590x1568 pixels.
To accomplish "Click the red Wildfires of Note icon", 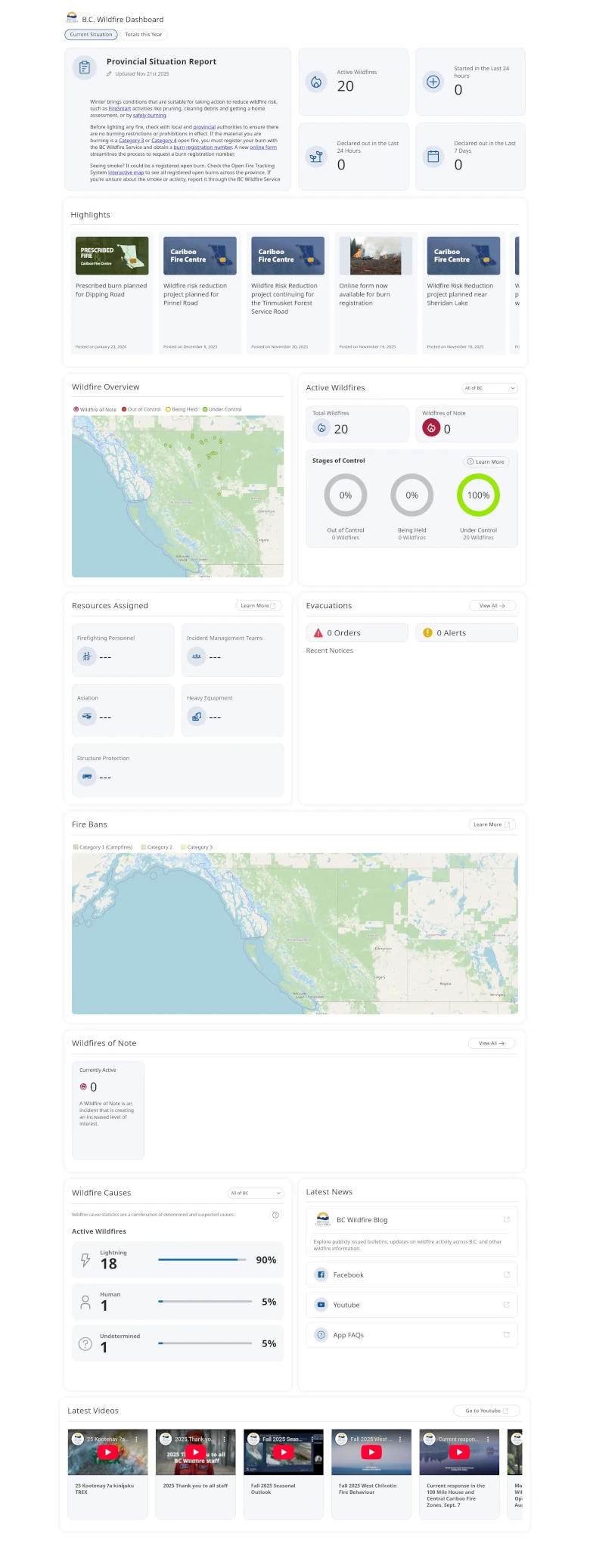I will pyautogui.click(x=431, y=428).
